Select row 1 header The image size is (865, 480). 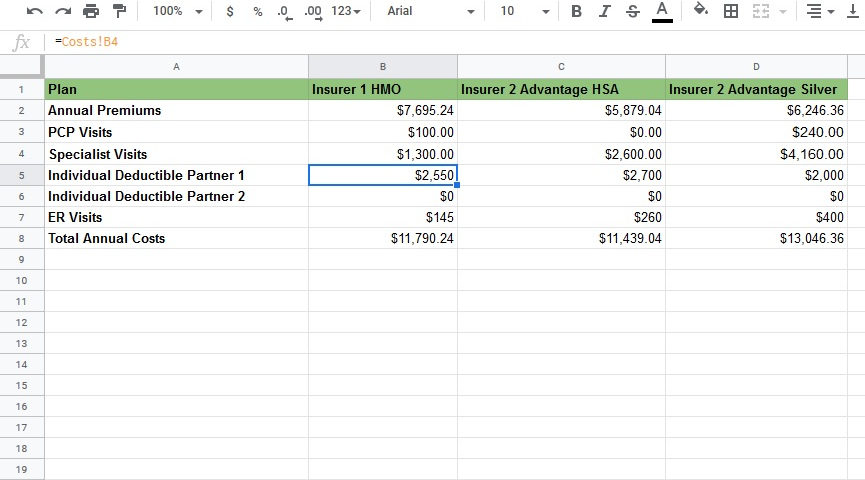tap(22, 89)
